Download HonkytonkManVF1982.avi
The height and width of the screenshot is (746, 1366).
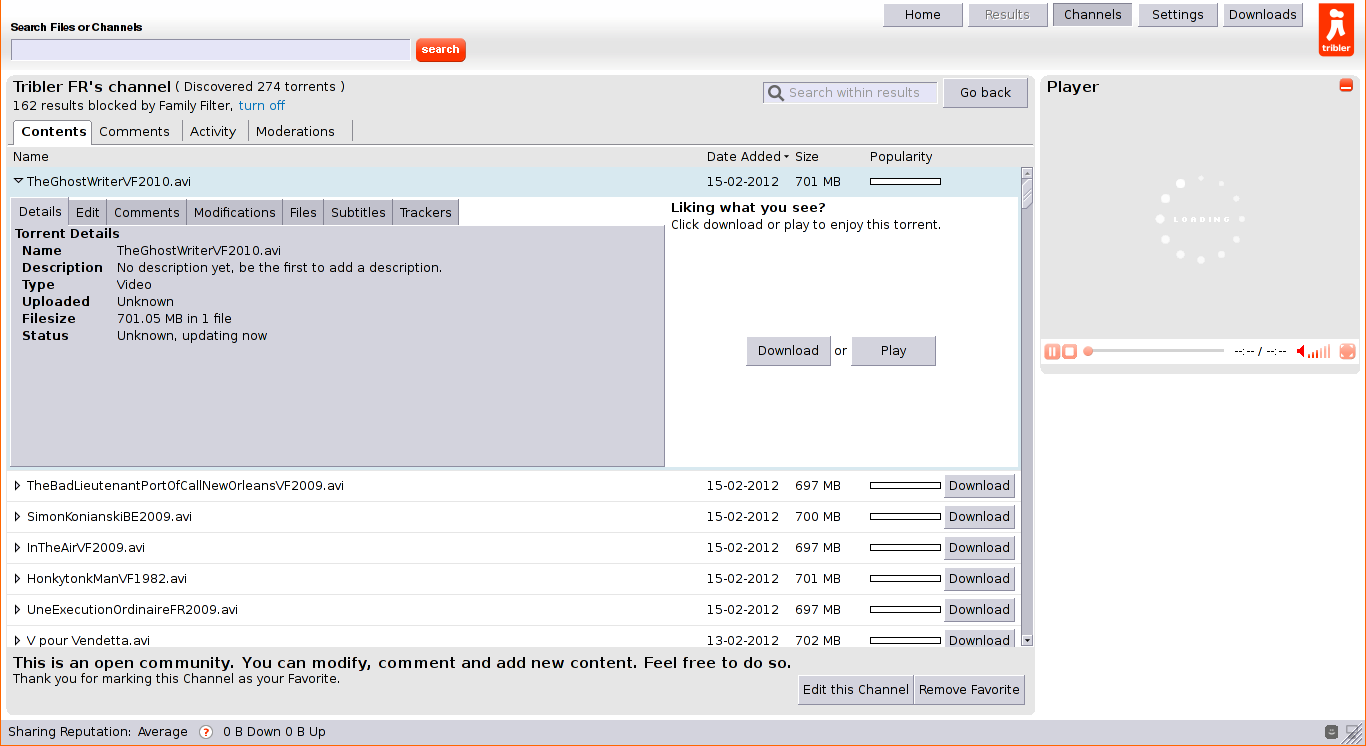point(979,579)
